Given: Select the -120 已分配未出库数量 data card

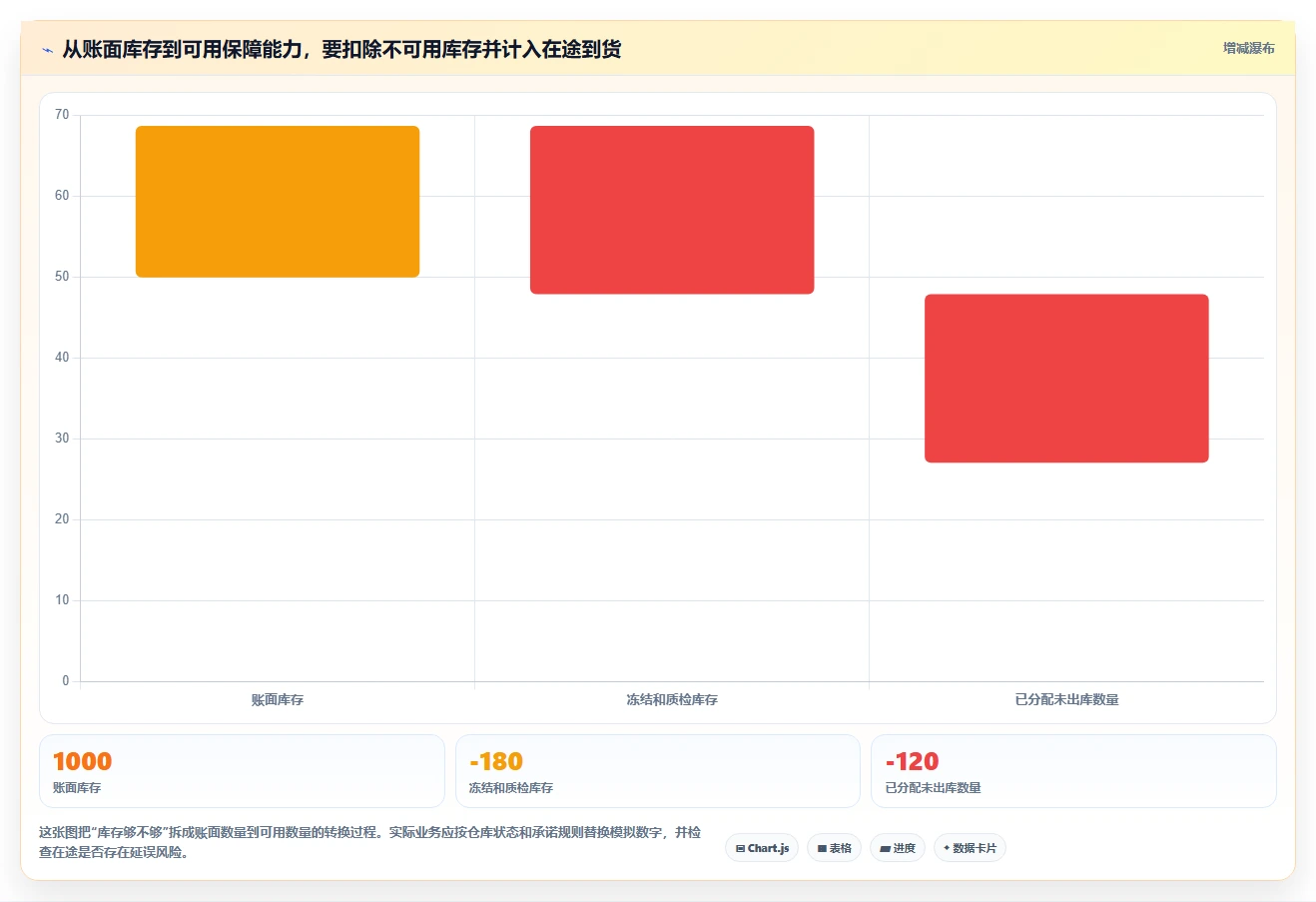Looking at the screenshot, I should tap(1073, 771).
